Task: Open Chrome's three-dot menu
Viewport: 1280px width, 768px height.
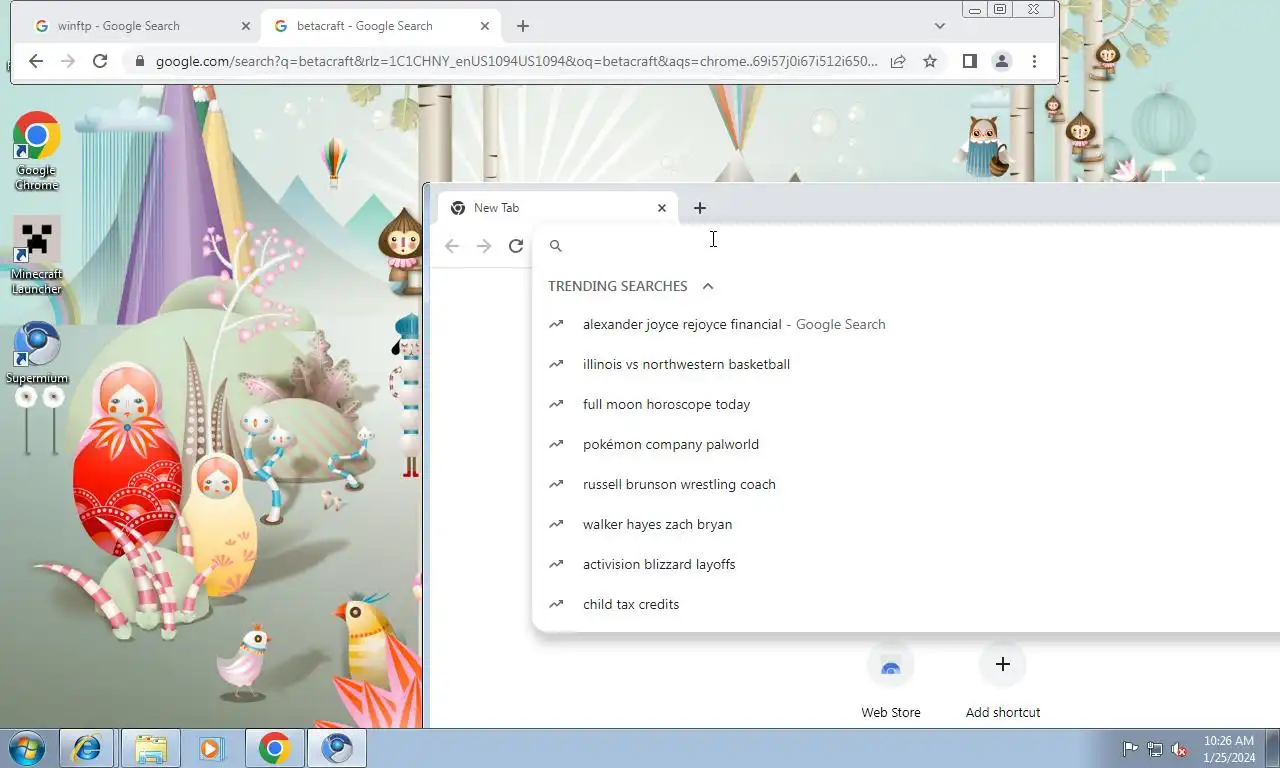Action: coord(1034,61)
